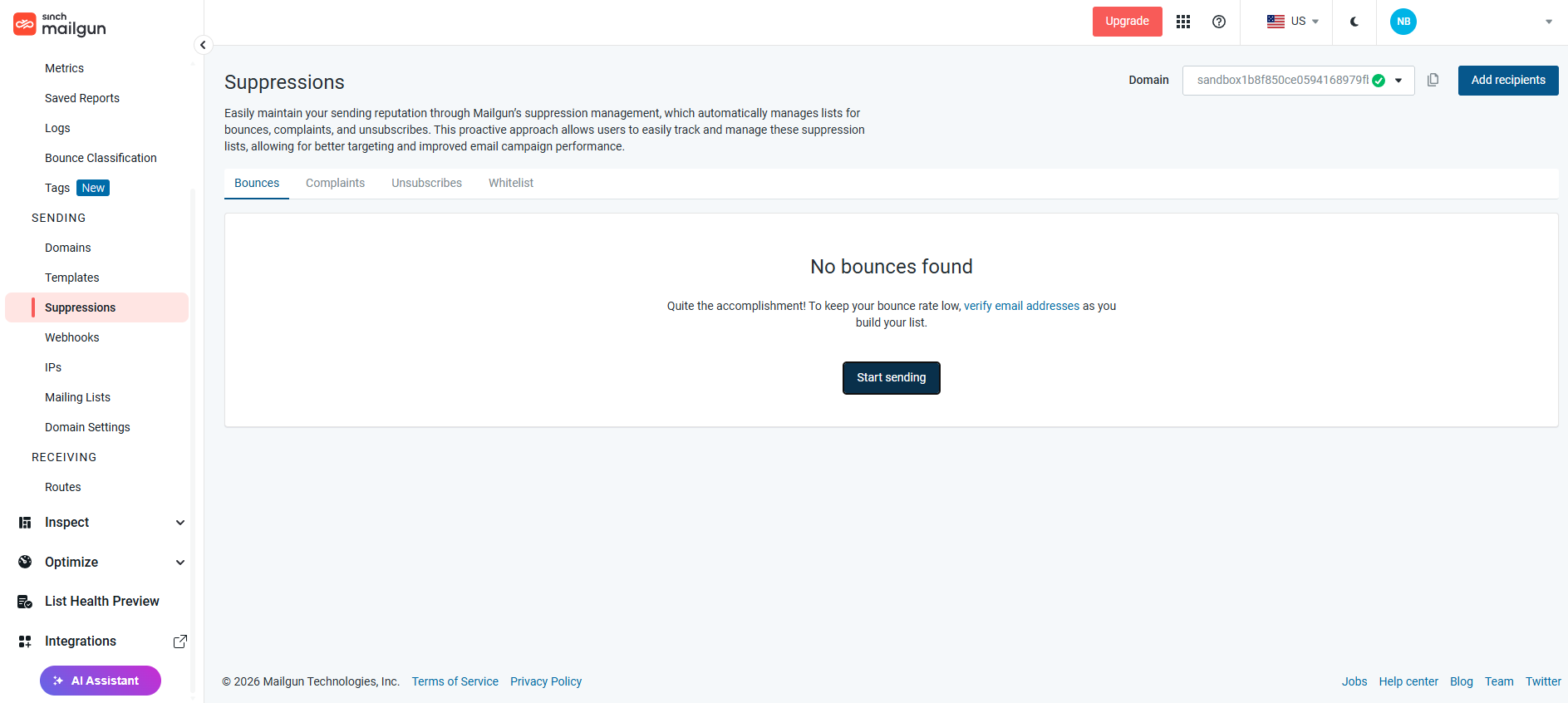Screen dimensions: 1568x703
Task: Open Mailing Lists in the sidebar
Action: point(77,397)
